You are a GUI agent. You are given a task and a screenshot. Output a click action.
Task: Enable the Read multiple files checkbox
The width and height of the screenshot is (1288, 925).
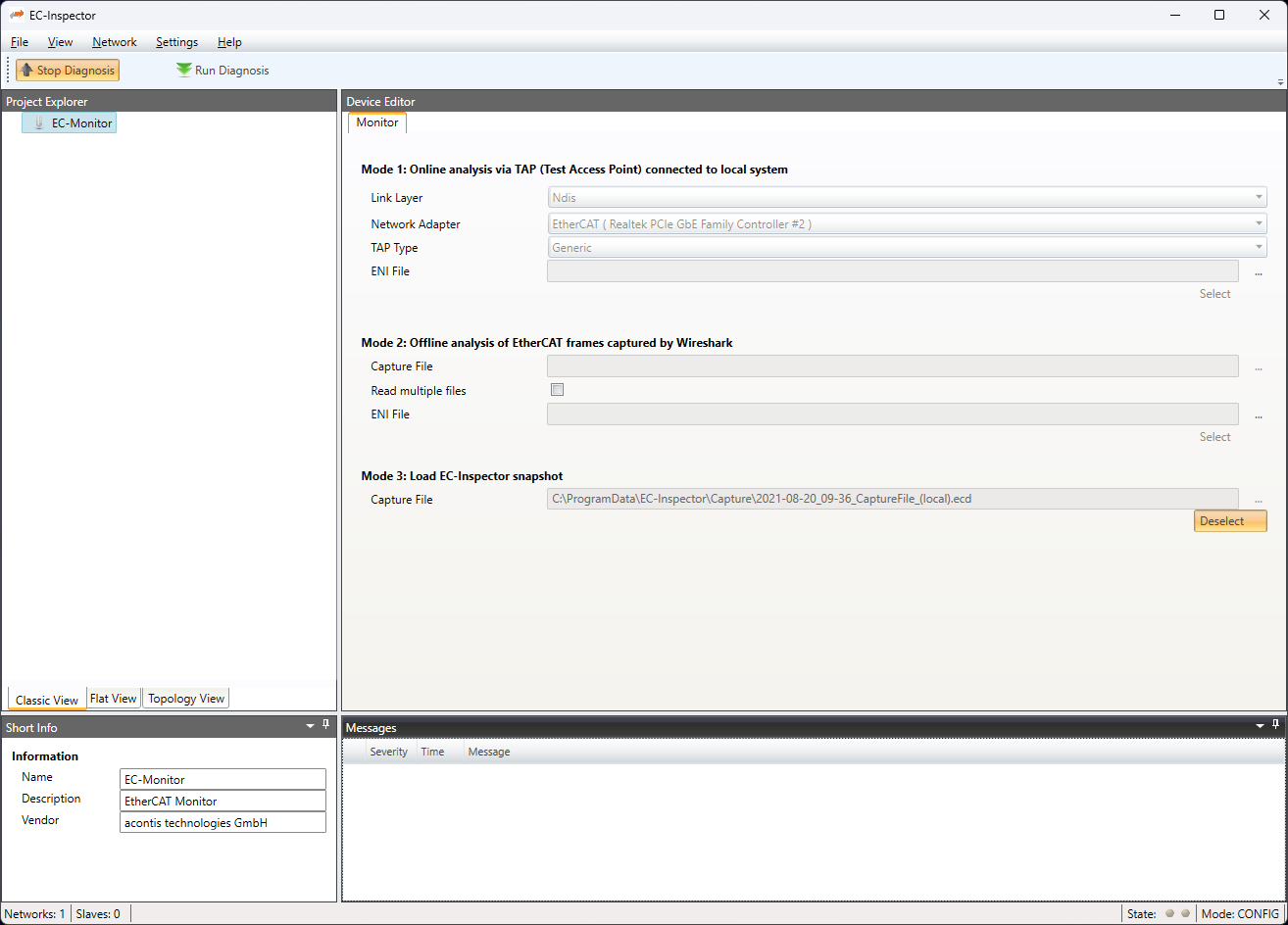[x=558, y=390]
